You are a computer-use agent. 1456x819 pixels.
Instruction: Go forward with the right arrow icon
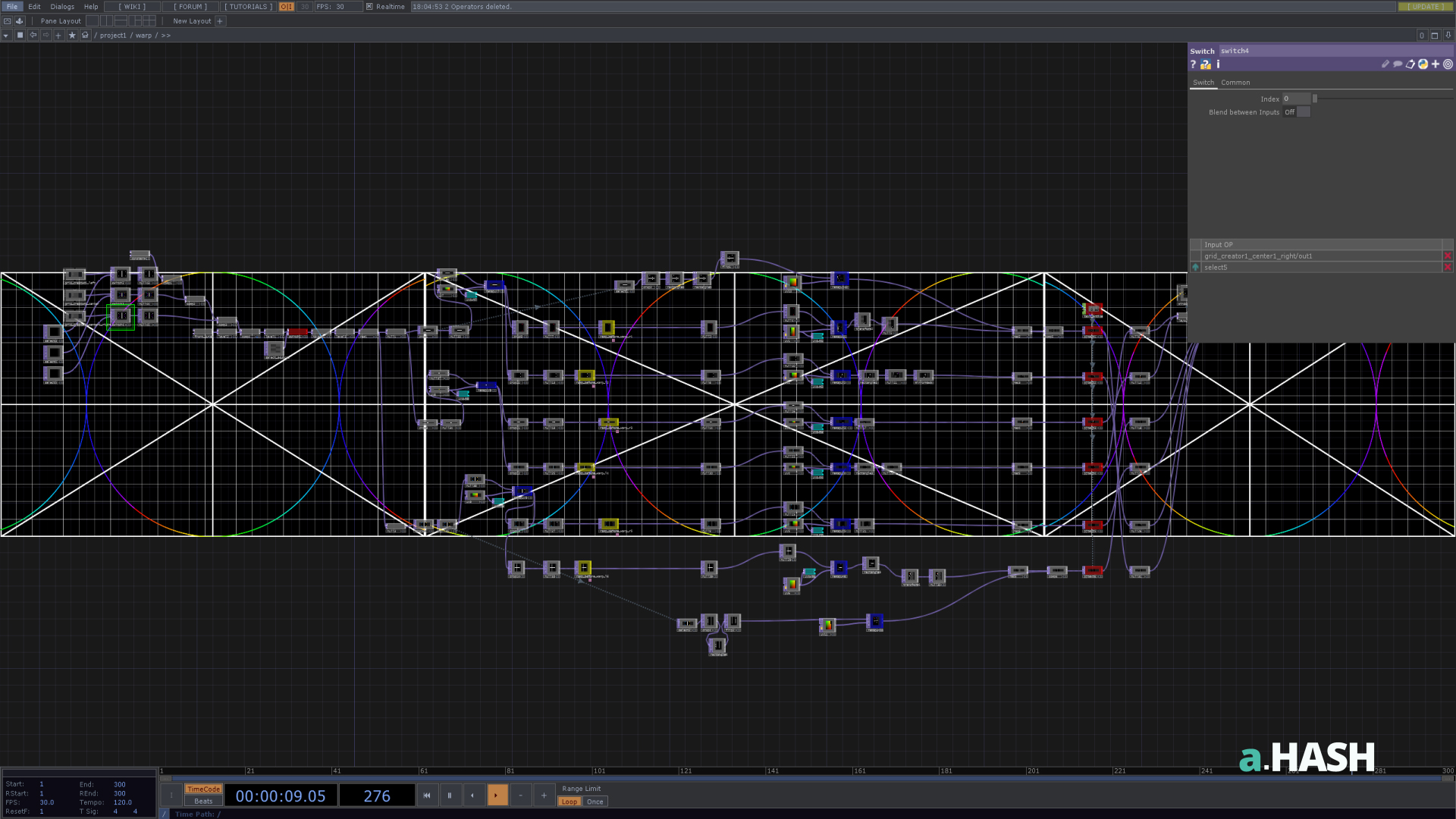click(46, 36)
